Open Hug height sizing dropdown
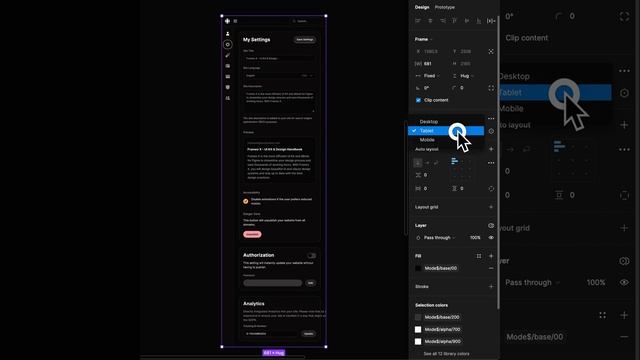This screenshot has width=640, height=360. pos(463,76)
